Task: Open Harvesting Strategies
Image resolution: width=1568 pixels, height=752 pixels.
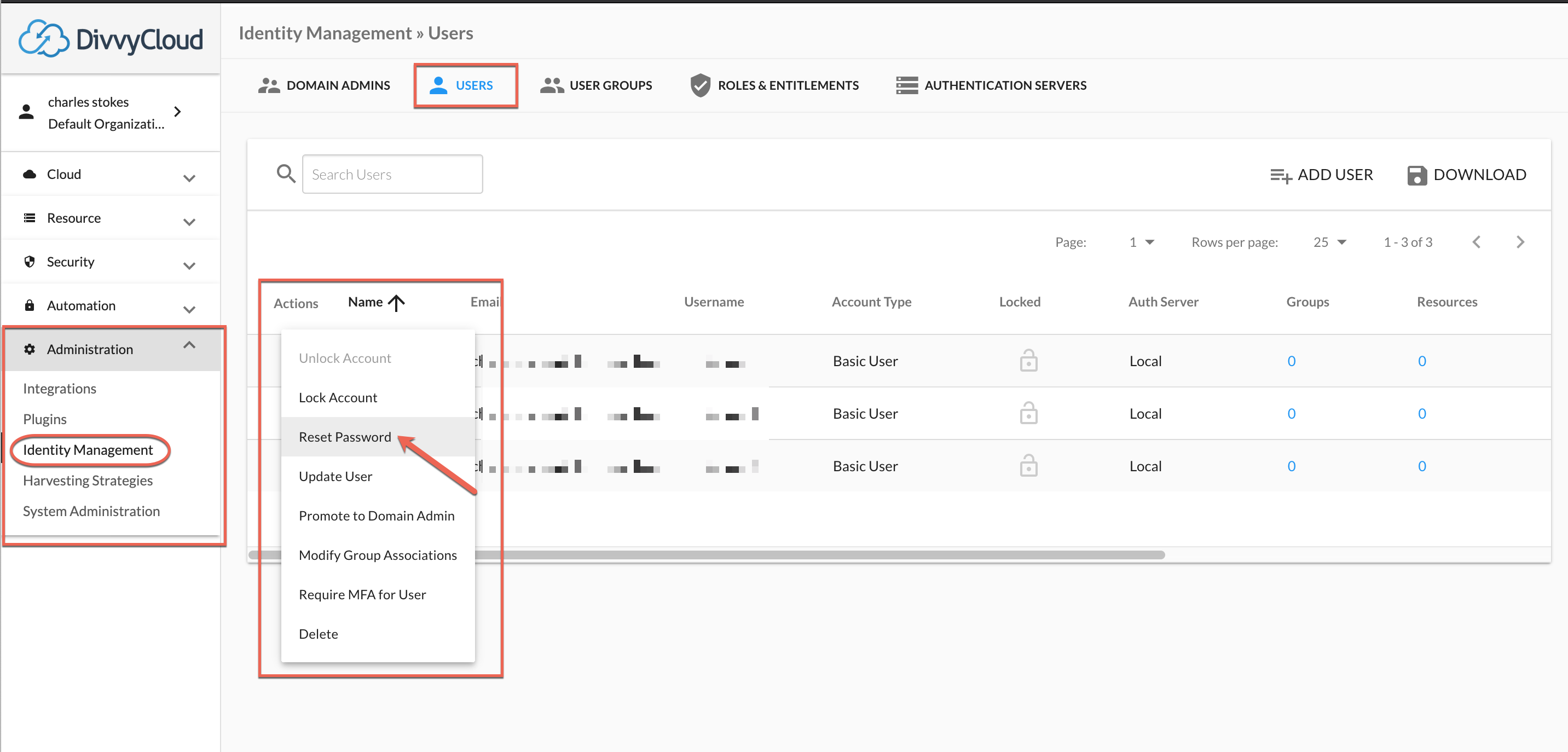Action: pos(88,481)
